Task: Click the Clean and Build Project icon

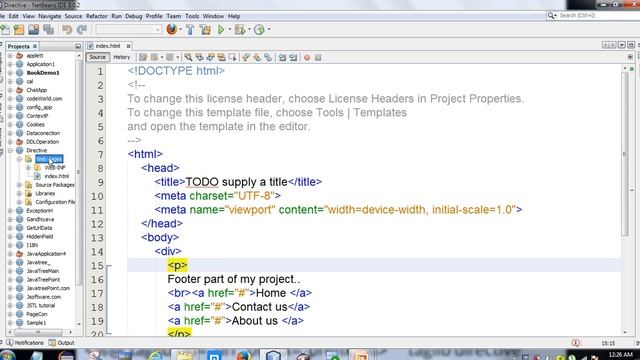Action: [x=205, y=29]
